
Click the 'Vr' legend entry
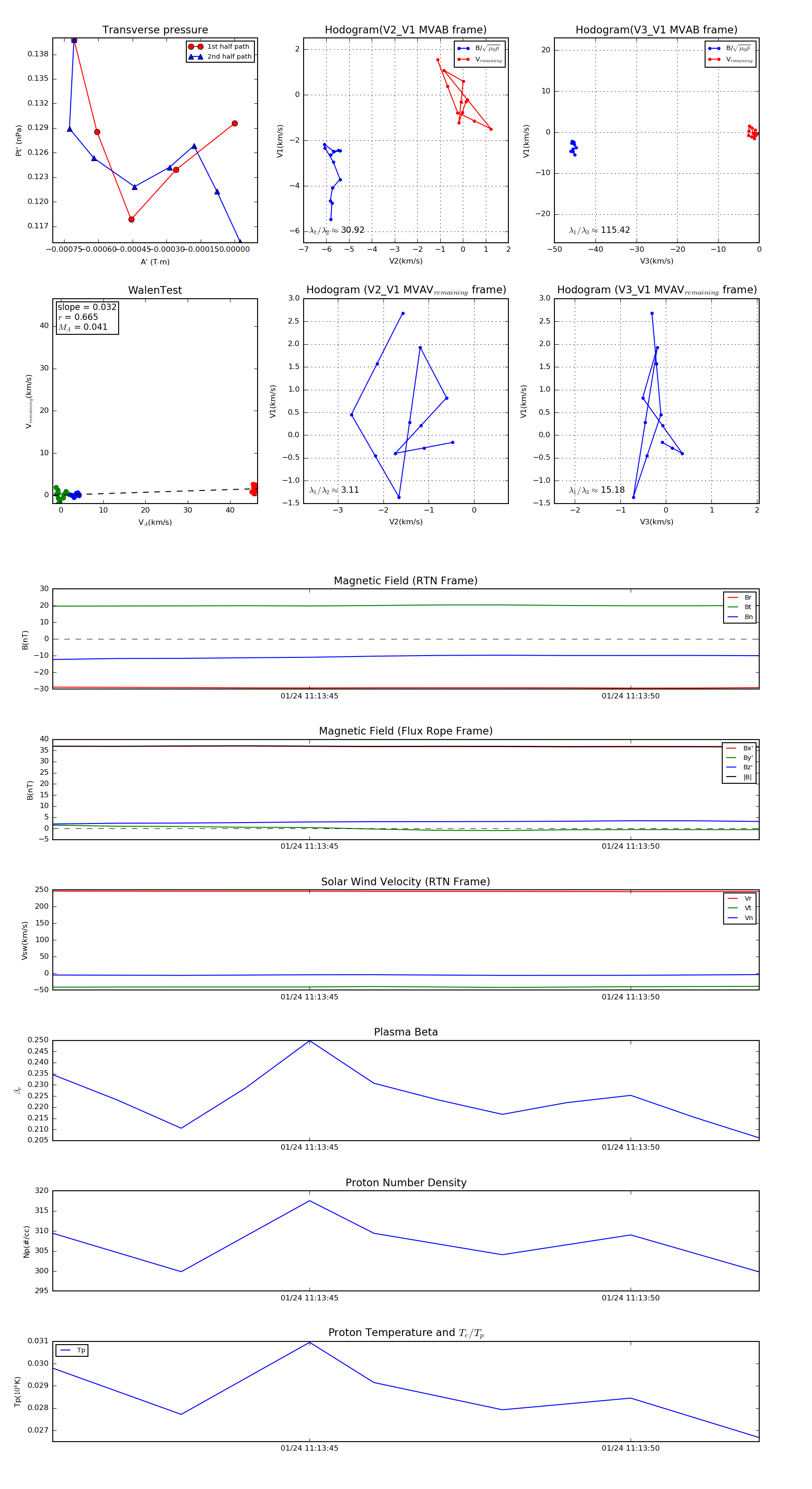tap(740, 898)
